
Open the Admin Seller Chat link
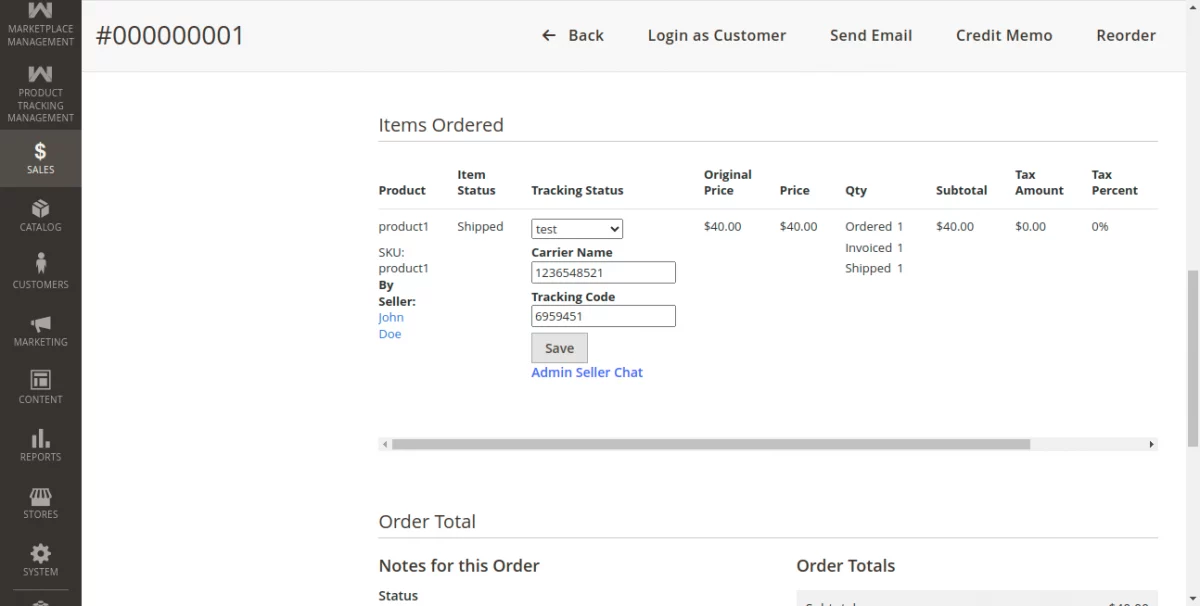(x=587, y=372)
